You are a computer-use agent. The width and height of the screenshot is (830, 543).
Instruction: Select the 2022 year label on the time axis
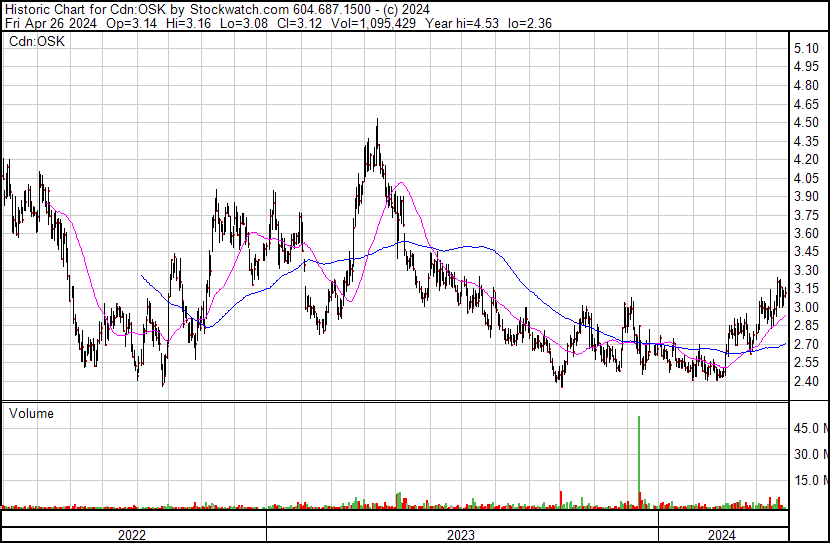coord(132,535)
